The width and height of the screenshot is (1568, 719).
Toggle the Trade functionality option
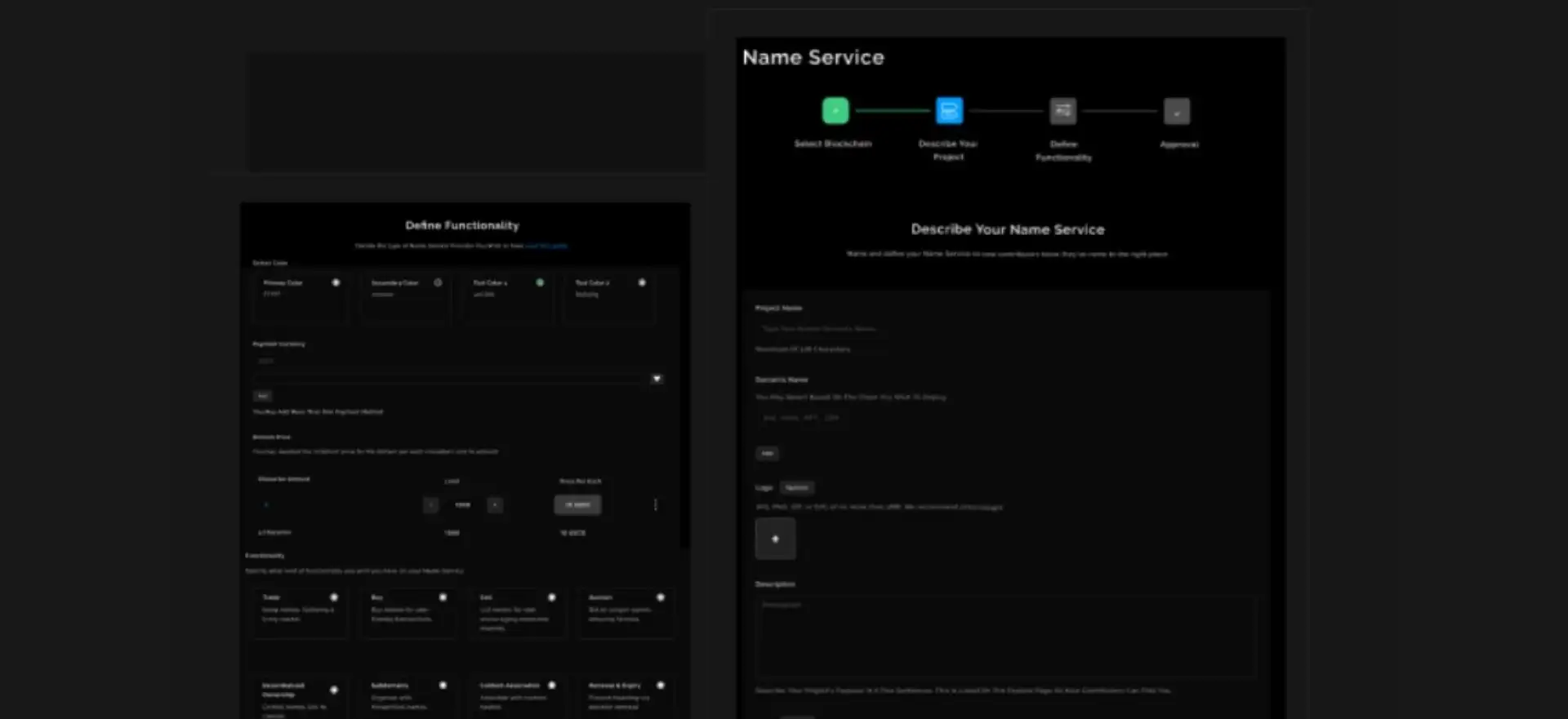coord(334,597)
